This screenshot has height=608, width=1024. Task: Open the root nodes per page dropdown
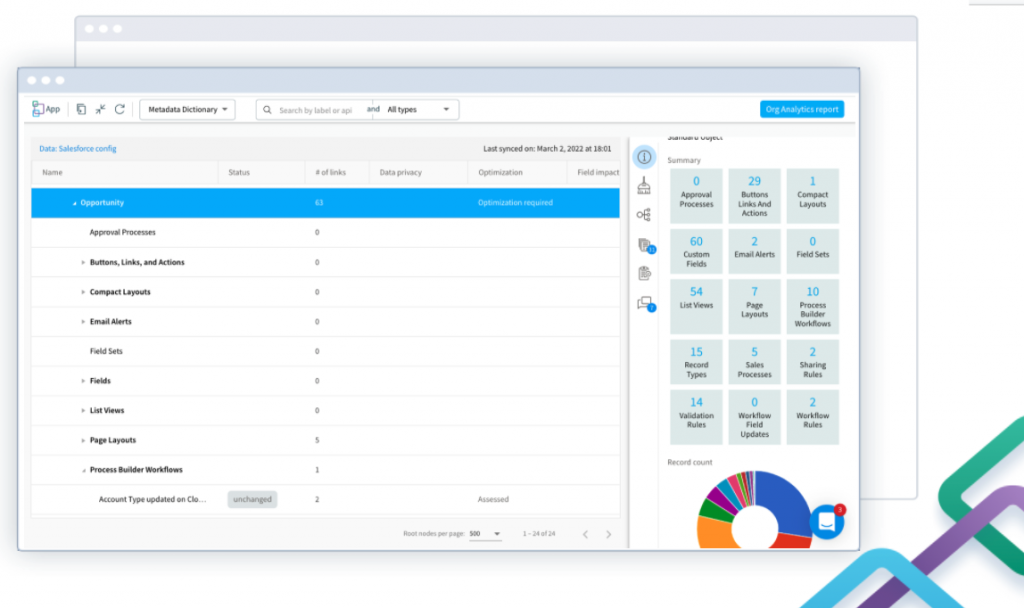point(485,534)
